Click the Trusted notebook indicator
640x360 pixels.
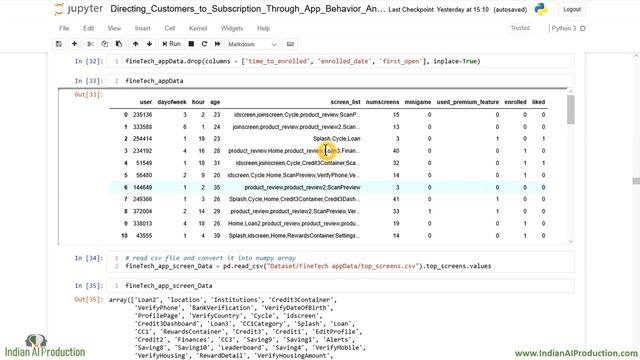[520, 28]
